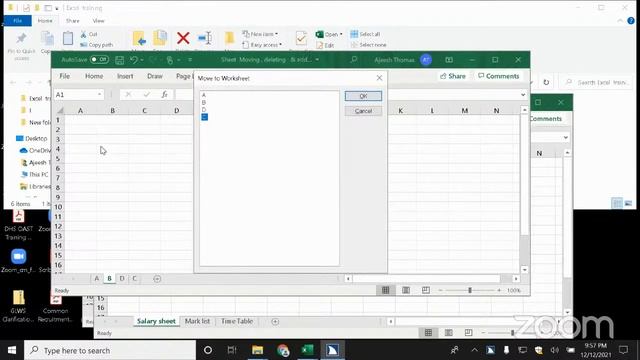Viewport: 640px width, 360px height.
Task: Click the Windows Start button
Action: pyautogui.click(x=12, y=350)
